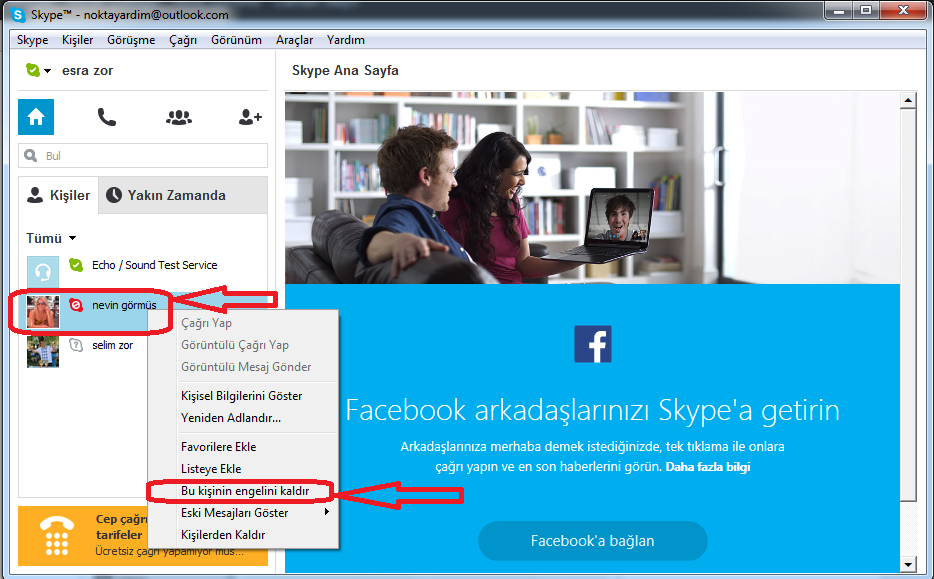Switch to the Kişiler tab
Image resolution: width=934 pixels, height=579 pixels.
coord(58,195)
